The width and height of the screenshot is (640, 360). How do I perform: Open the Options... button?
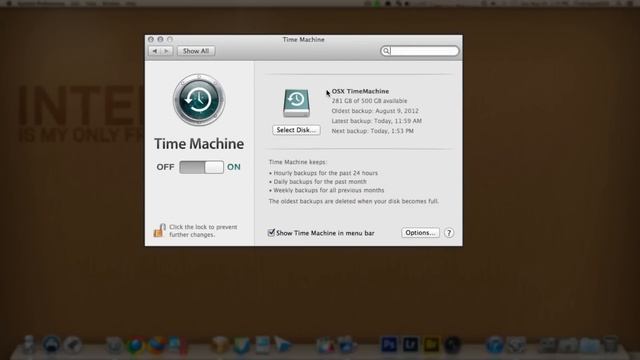tap(420, 233)
